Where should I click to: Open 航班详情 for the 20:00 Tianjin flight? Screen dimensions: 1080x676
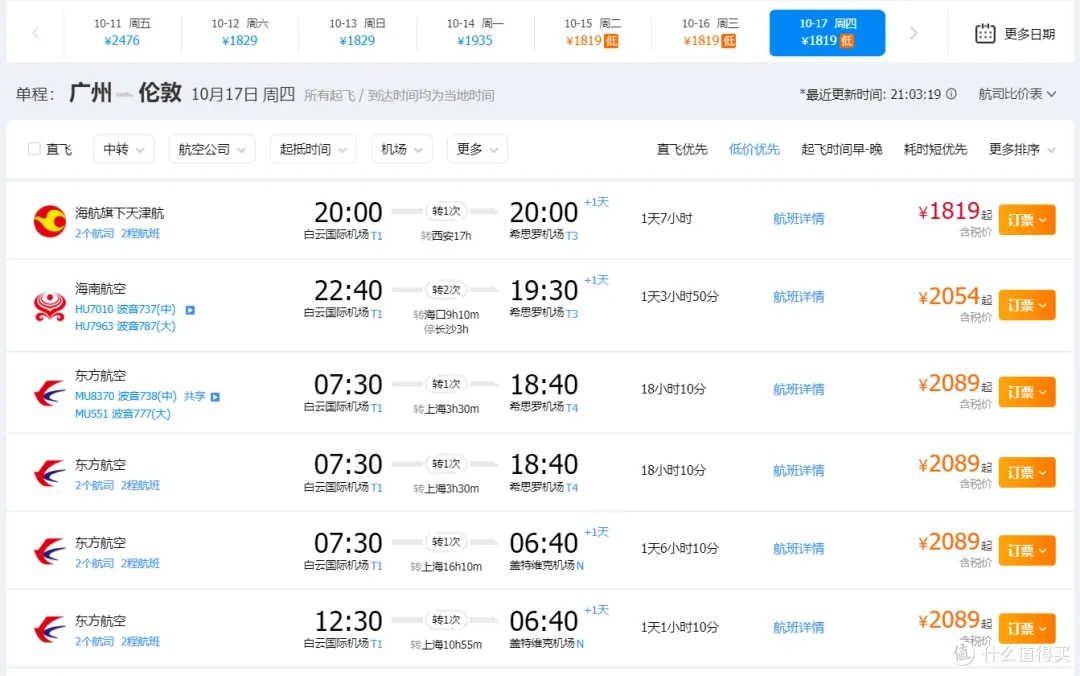798,219
